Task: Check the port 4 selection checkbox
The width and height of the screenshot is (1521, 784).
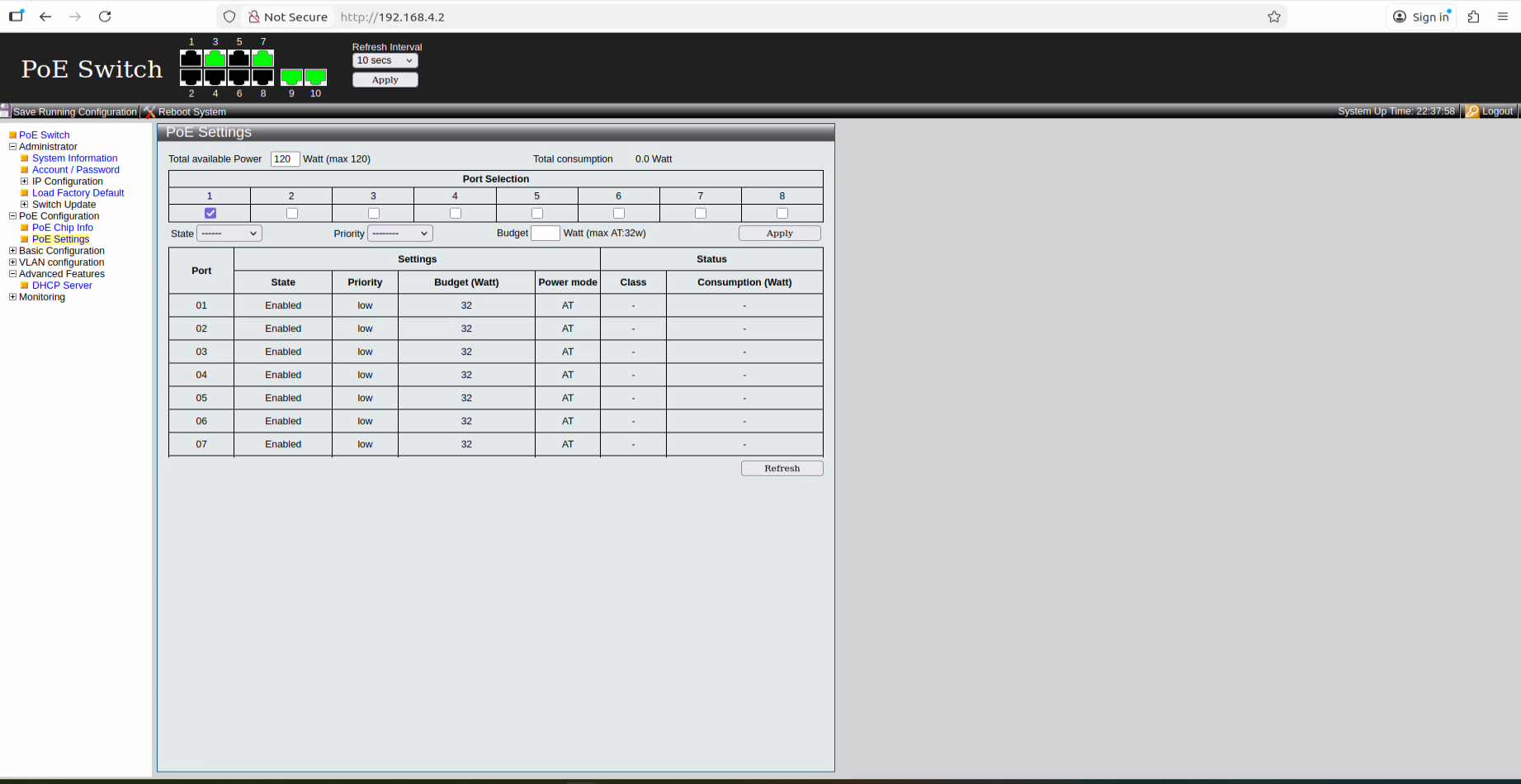Action: [456, 214]
